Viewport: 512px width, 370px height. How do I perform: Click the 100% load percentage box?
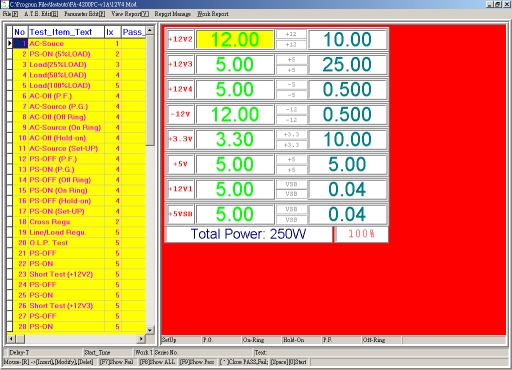[x=361, y=234]
